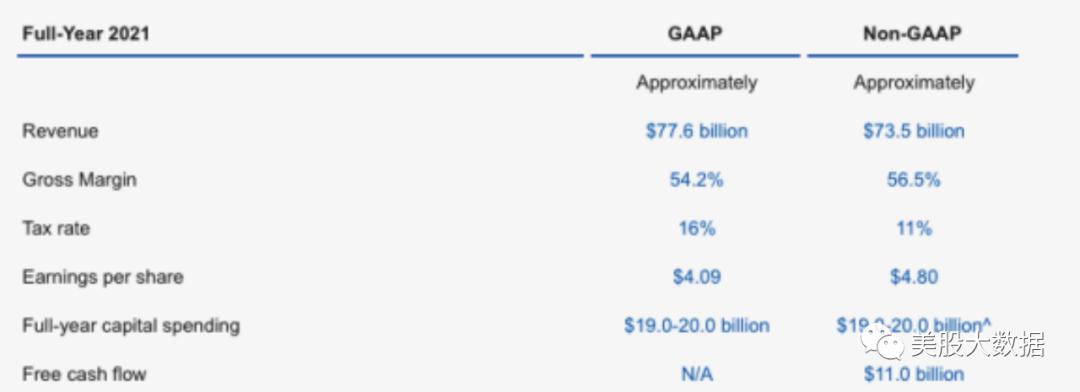Select the Full-Year 2021 header
Screen dimensions: 1080x392
coord(85,34)
